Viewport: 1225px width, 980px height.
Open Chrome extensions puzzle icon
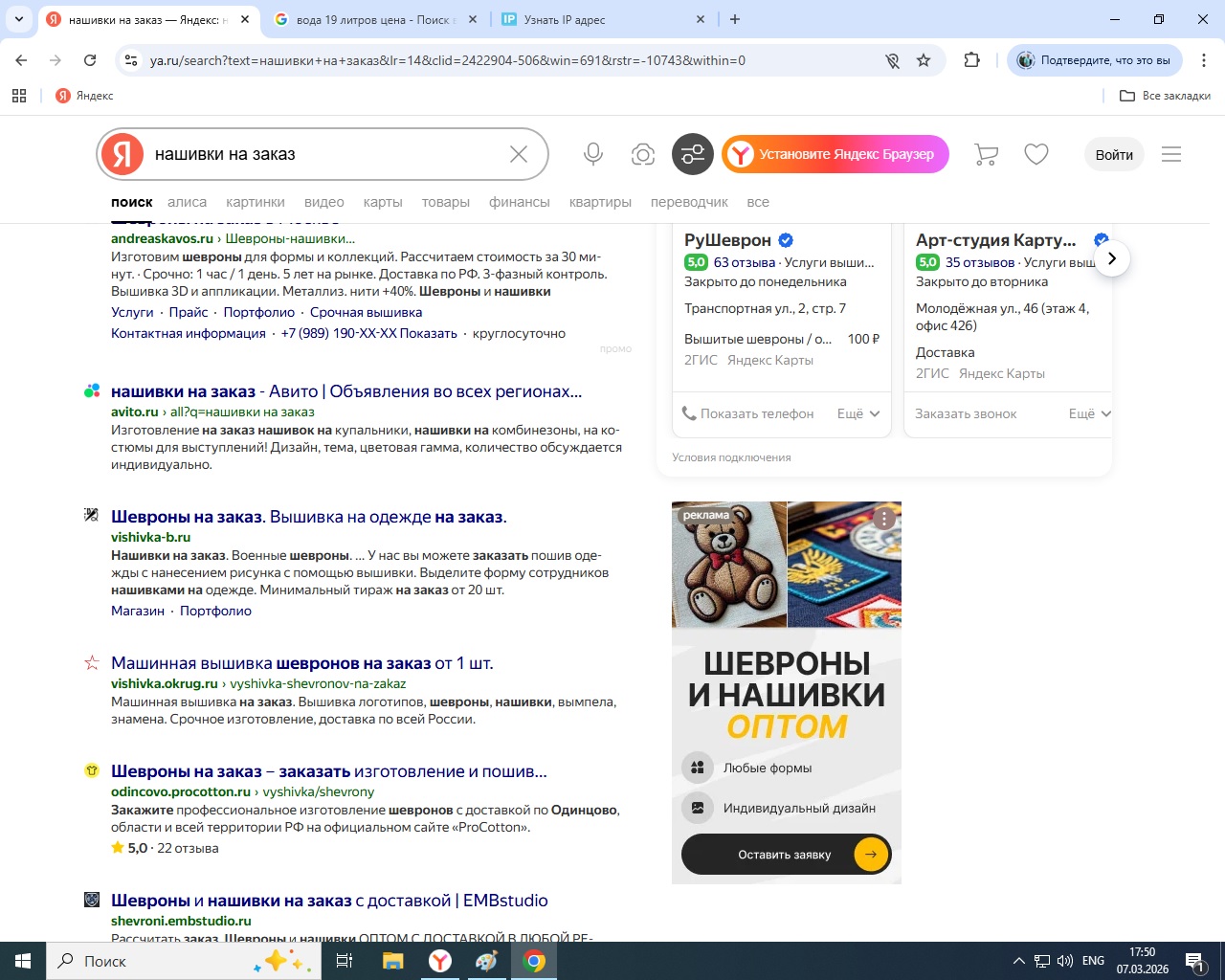click(x=972, y=60)
